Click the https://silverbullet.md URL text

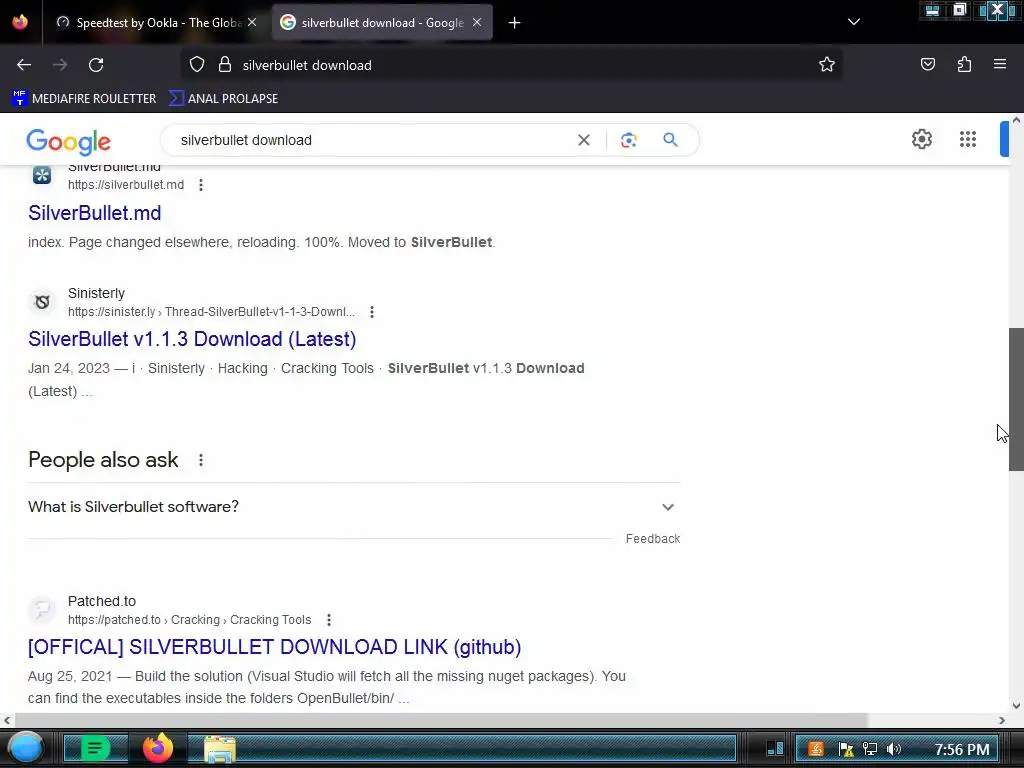126,185
